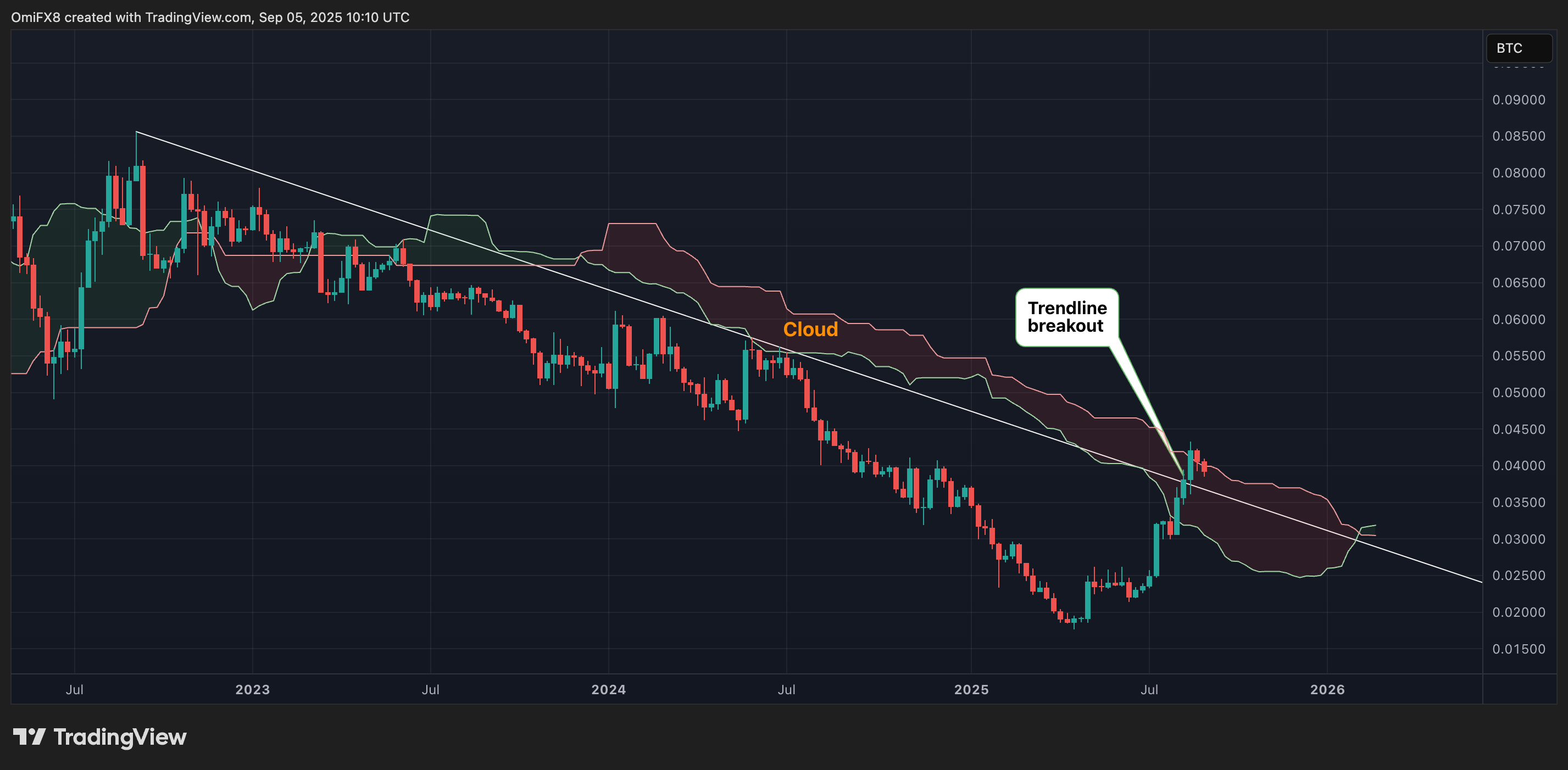Viewport: 1568px width, 770px height.
Task: Click the 0.05500 price axis label
Action: 1519,356
